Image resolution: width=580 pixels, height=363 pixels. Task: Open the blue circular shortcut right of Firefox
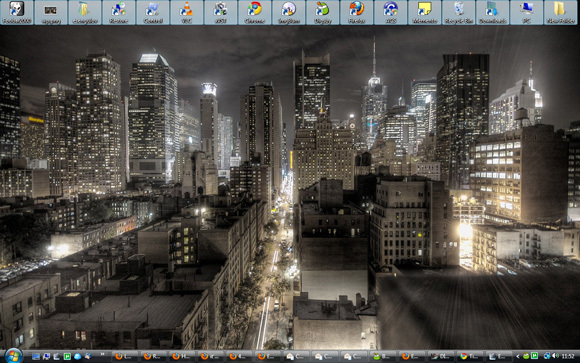click(391, 12)
